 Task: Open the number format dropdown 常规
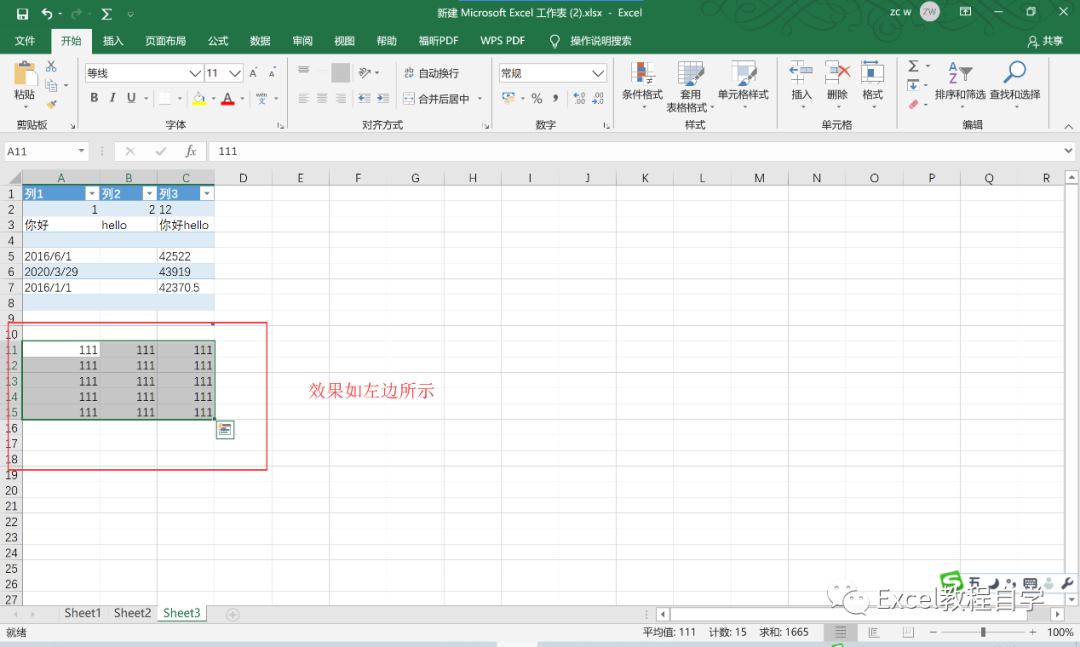(x=598, y=73)
